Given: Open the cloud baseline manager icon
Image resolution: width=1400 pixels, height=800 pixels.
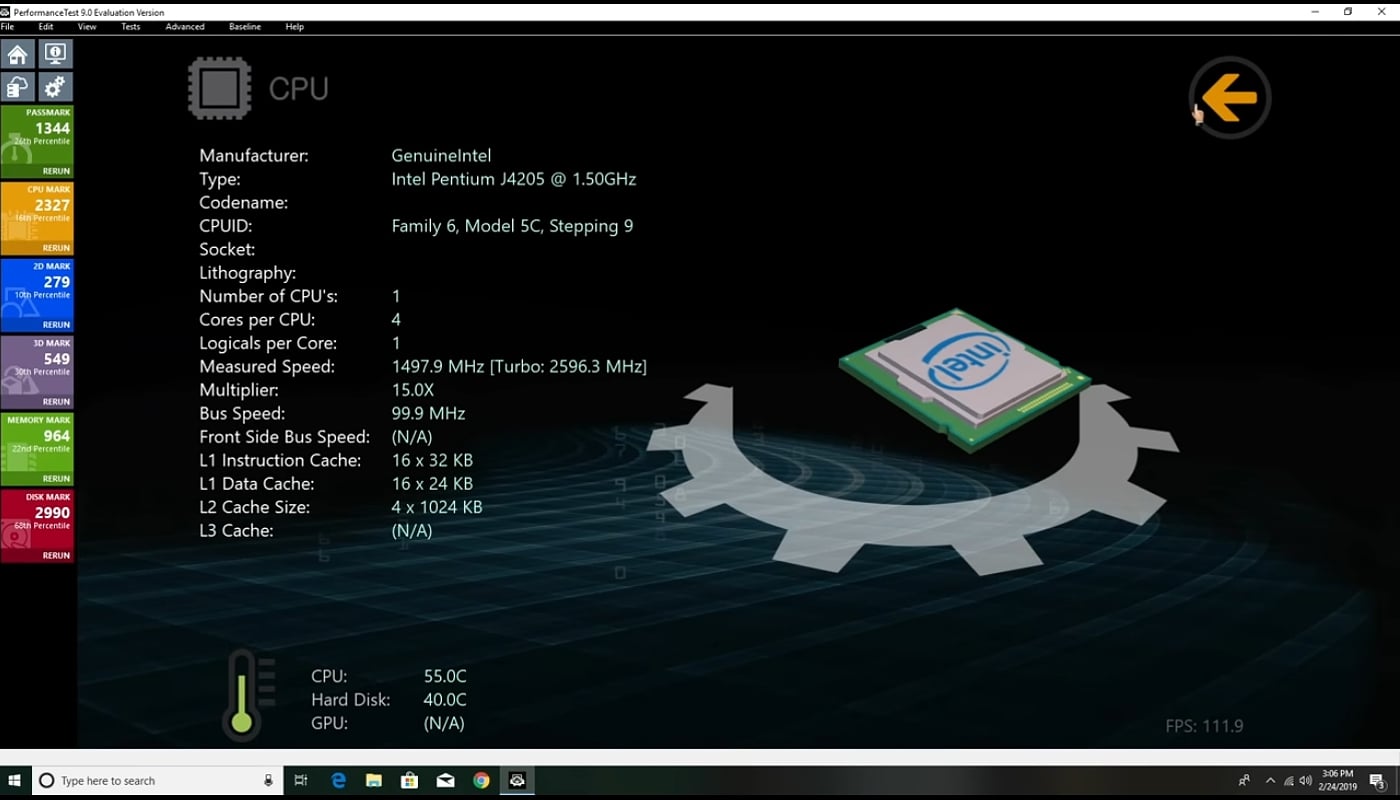Looking at the screenshot, I should tap(18, 87).
